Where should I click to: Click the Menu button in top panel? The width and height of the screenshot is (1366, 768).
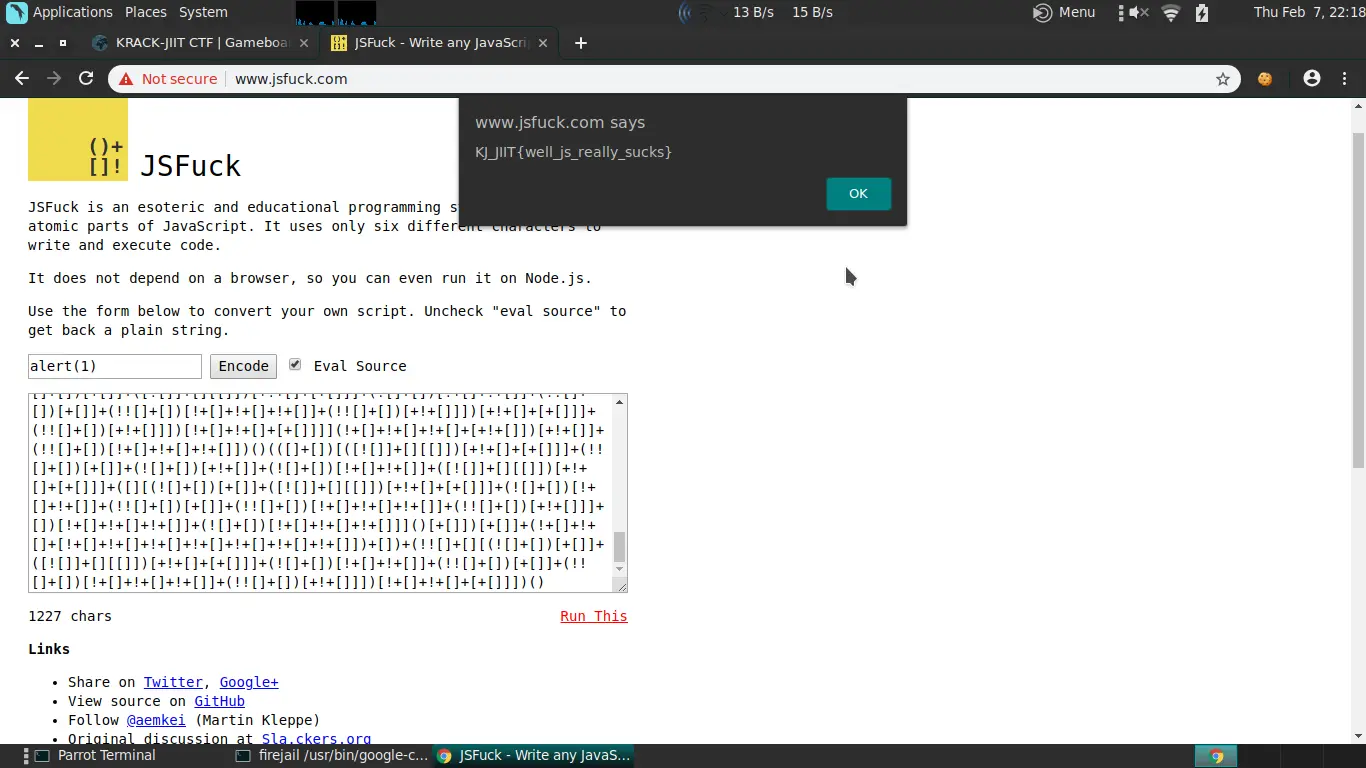tap(1064, 12)
